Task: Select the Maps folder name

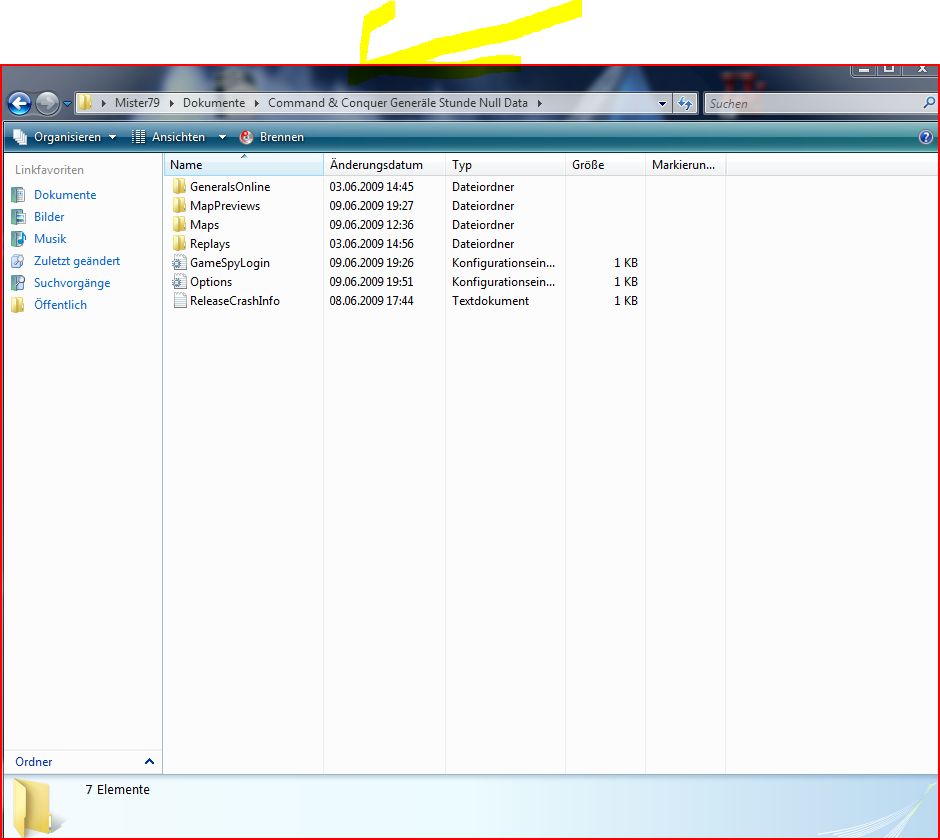Action: click(x=204, y=225)
